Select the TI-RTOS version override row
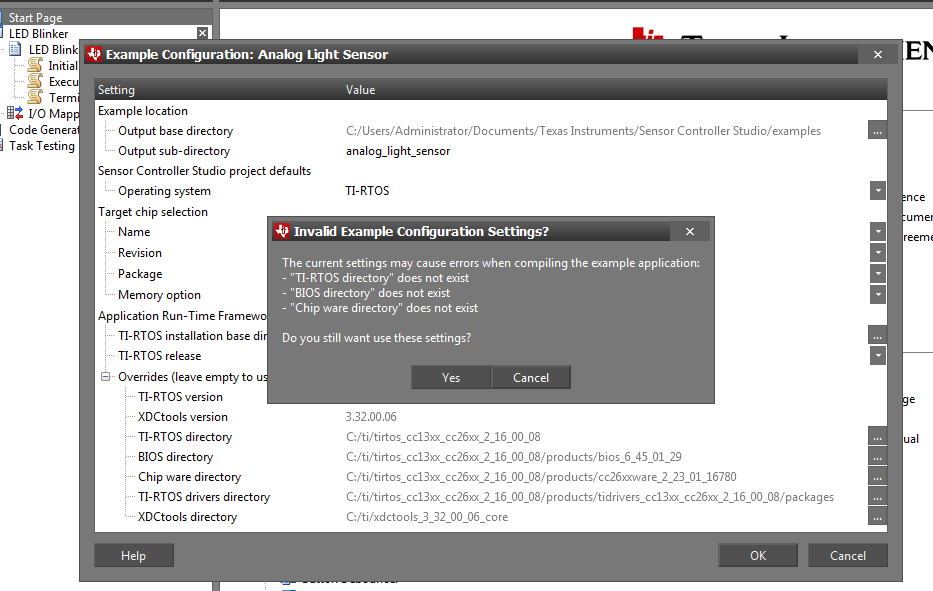The image size is (933, 591). pyautogui.click(x=180, y=397)
